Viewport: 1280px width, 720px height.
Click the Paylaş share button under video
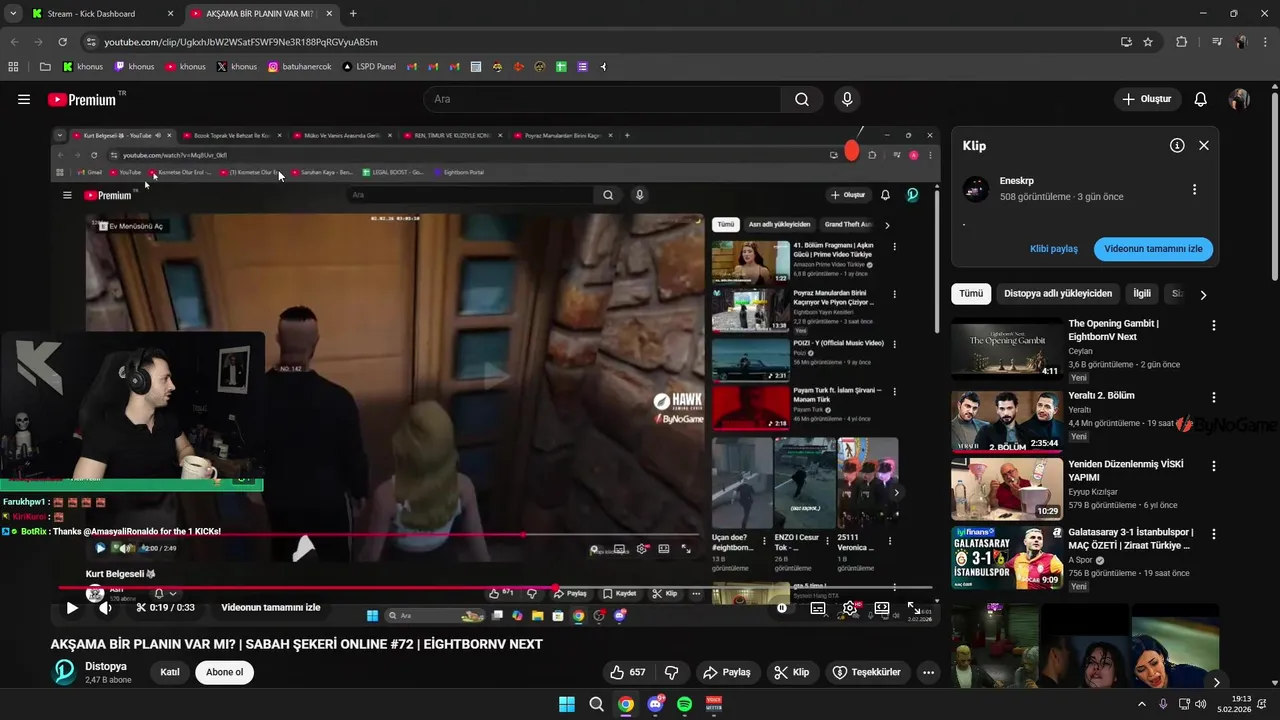[727, 672]
